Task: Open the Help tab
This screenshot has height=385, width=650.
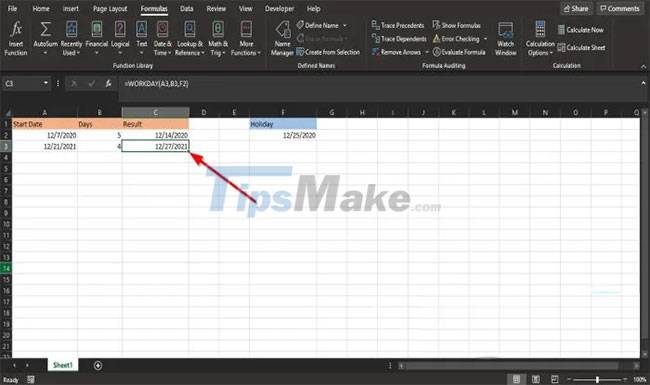Action: pos(313,8)
